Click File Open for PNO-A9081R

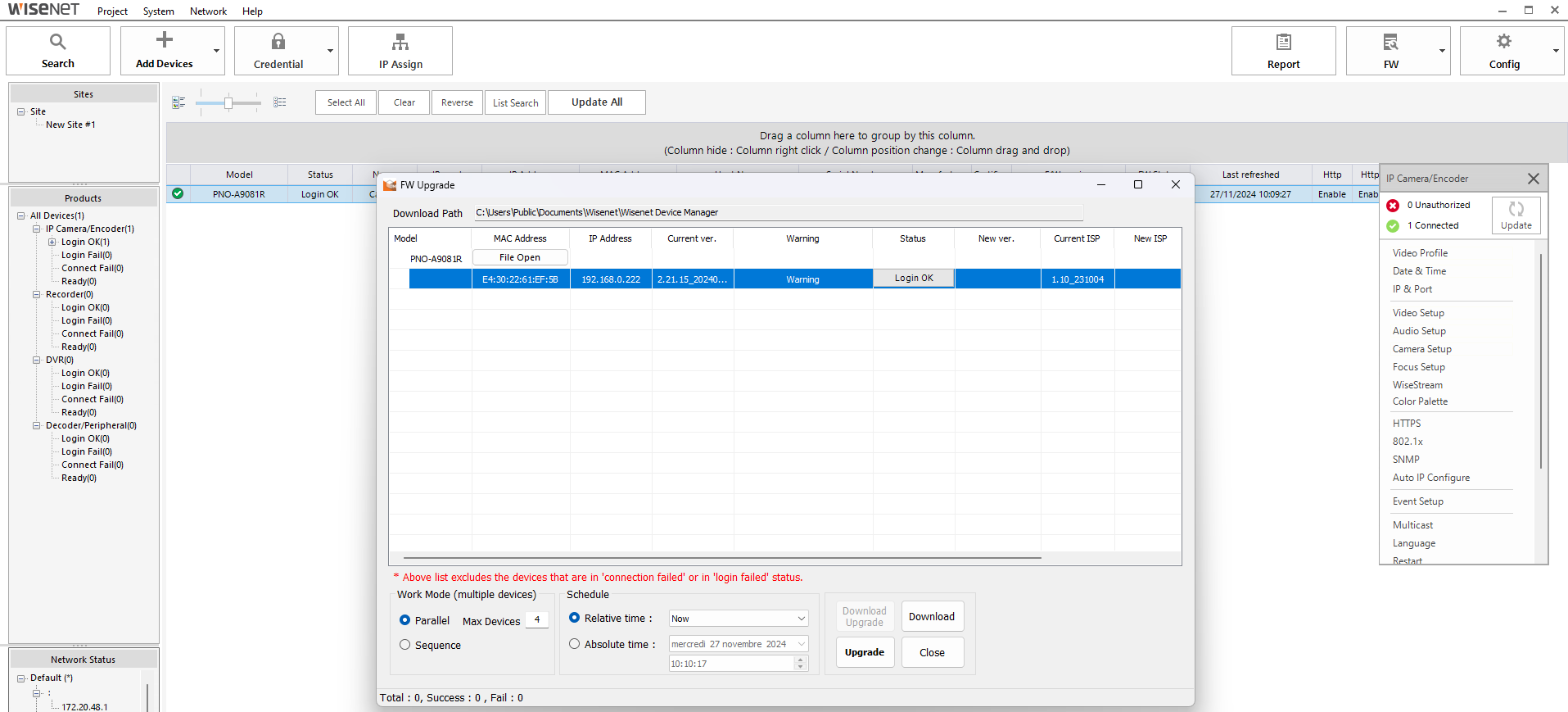coord(520,257)
